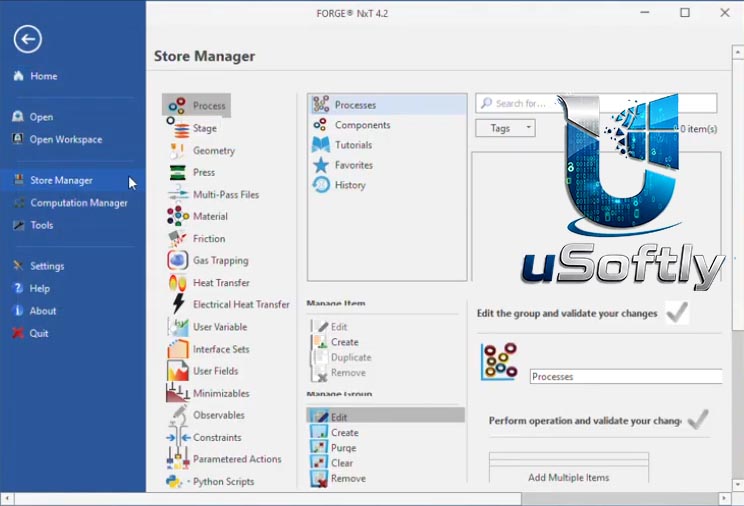Select the Gas Trapping icon

pos(177,260)
